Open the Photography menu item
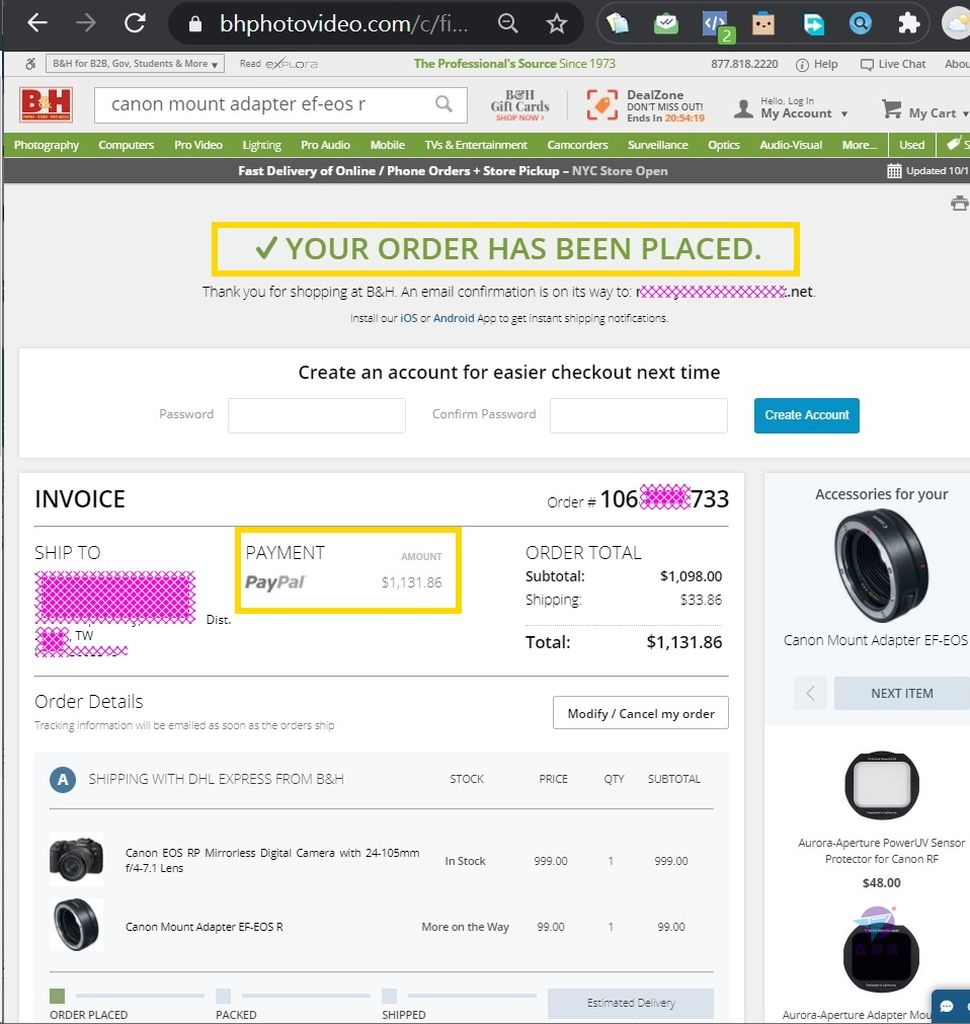The image size is (970, 1024). pyautogui.click(x=46, y=145)
